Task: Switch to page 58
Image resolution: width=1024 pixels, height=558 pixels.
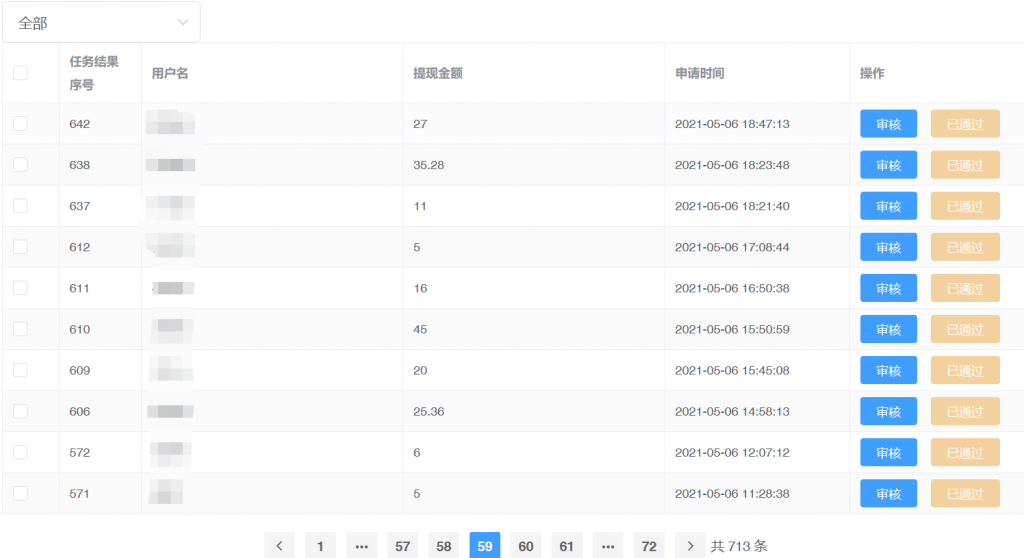Action: click(444, 546)
